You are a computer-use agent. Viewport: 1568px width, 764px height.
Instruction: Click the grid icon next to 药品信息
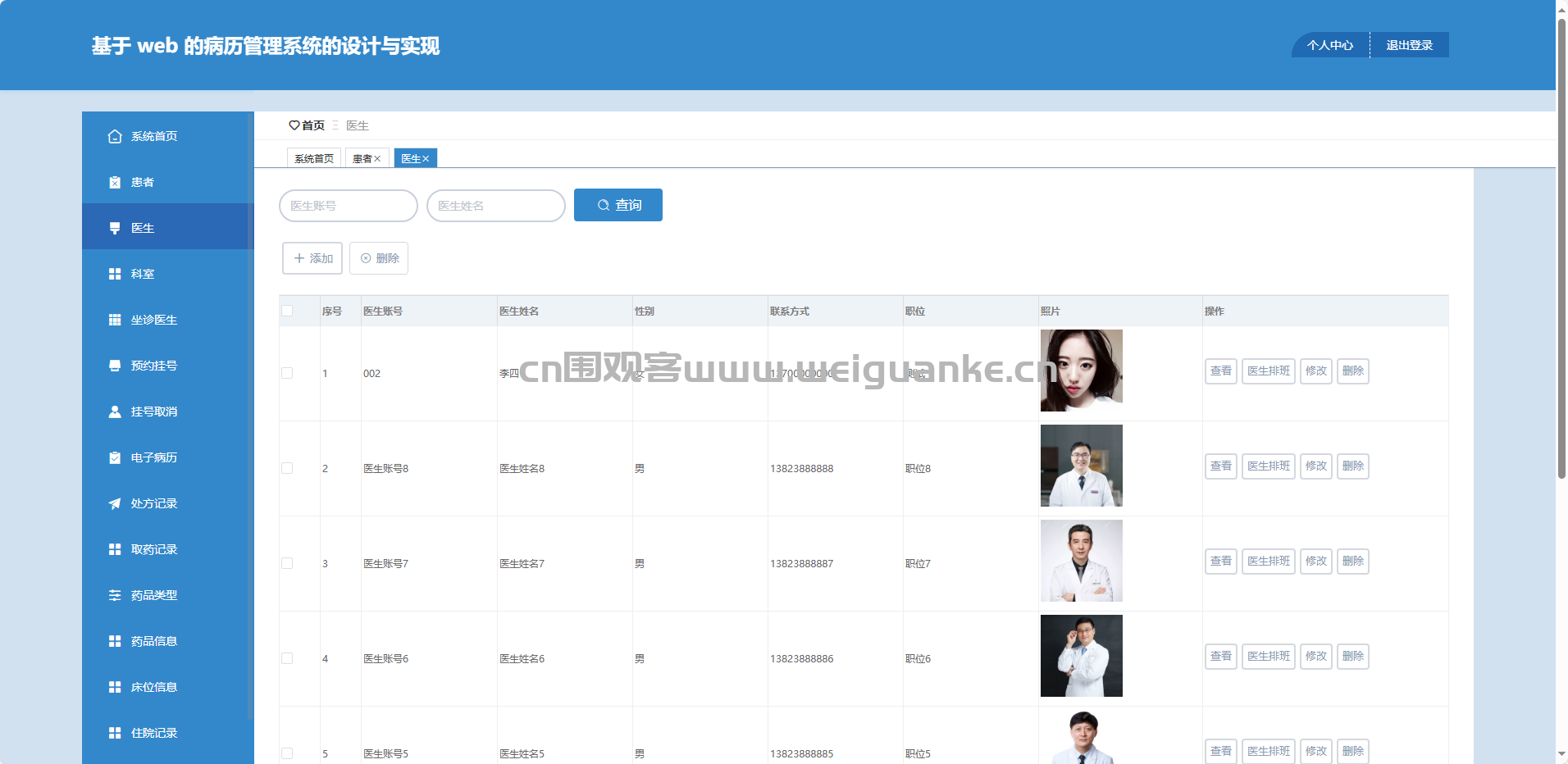click(115, 641)
